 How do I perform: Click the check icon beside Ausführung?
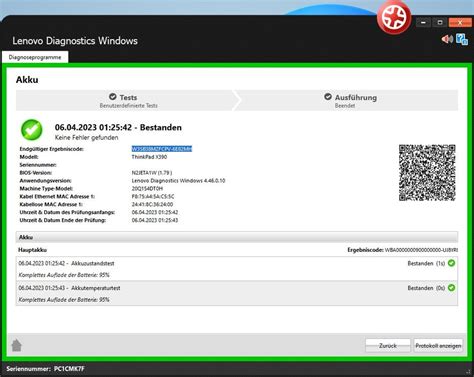[x=328, y=97]
